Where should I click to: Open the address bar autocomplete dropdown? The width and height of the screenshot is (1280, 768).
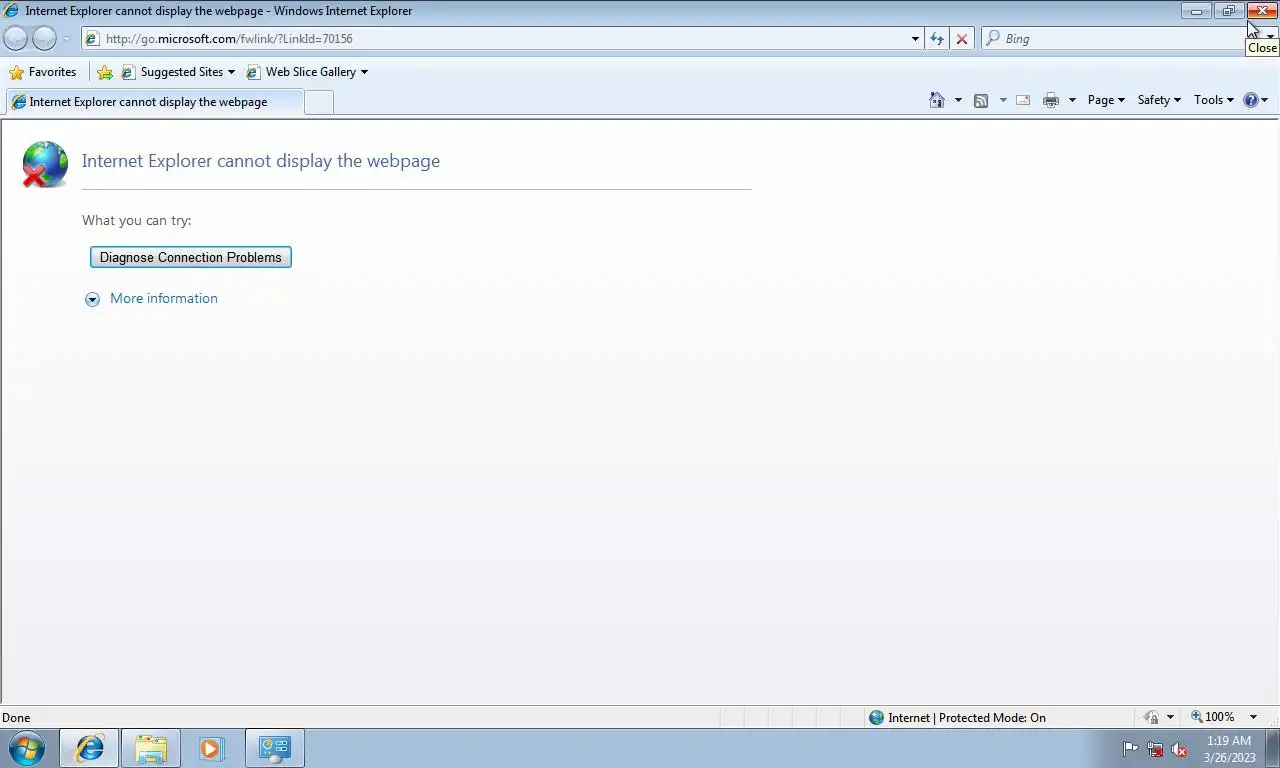pos(915,39)
